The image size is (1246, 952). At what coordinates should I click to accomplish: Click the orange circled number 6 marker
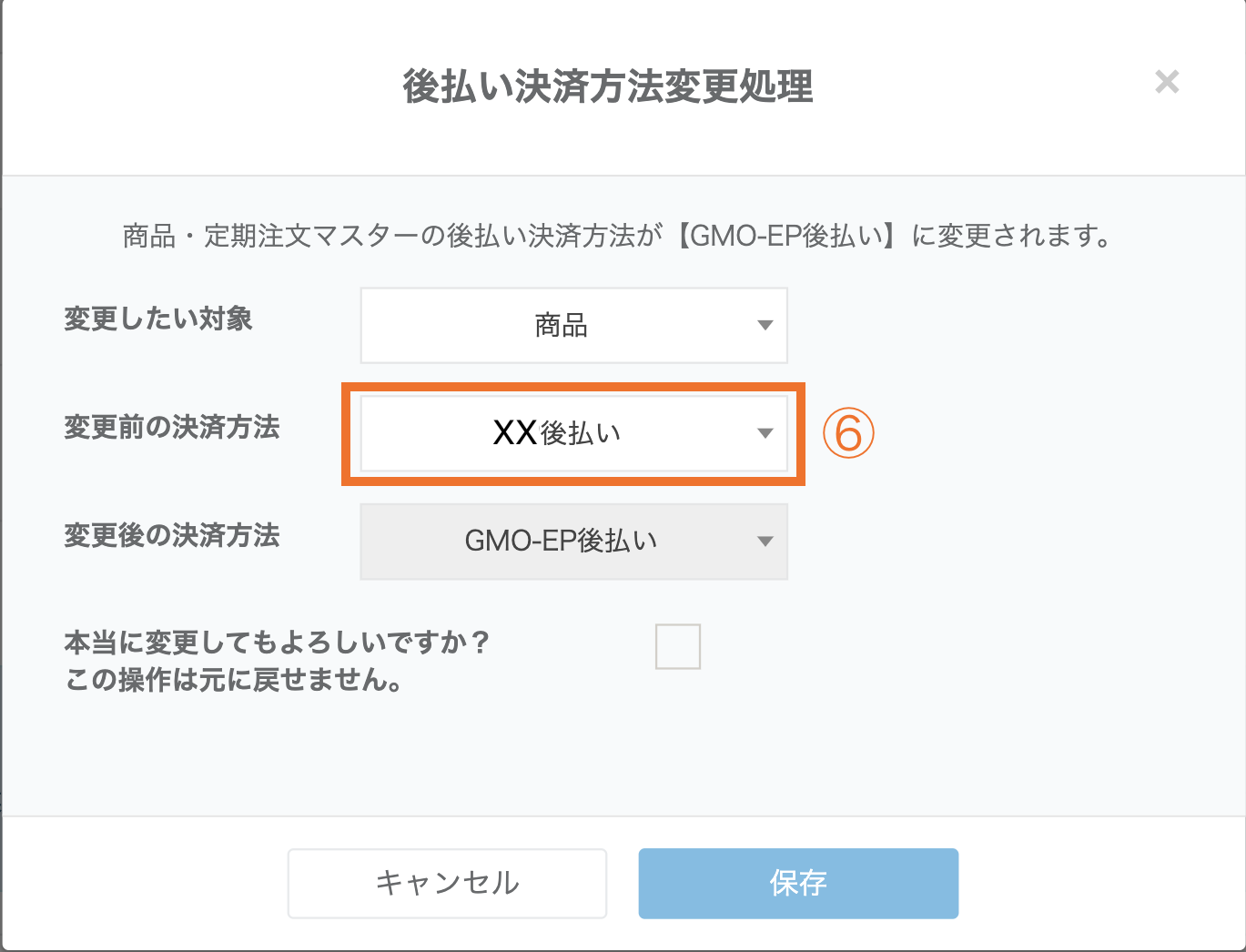click(848, 433)
